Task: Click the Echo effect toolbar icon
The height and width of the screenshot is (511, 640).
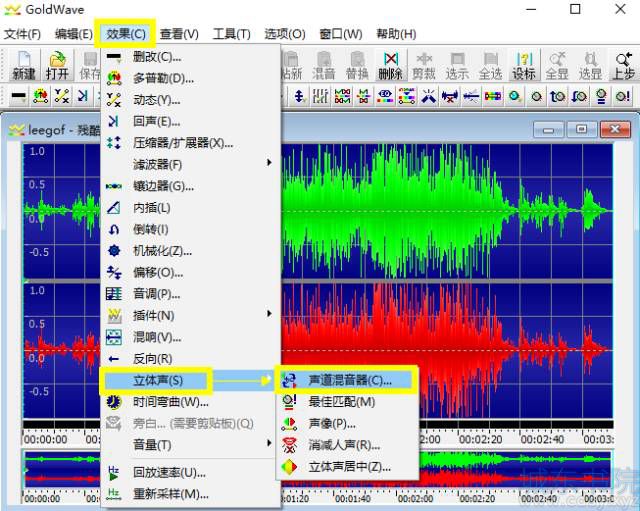Action: pos(83,96)
